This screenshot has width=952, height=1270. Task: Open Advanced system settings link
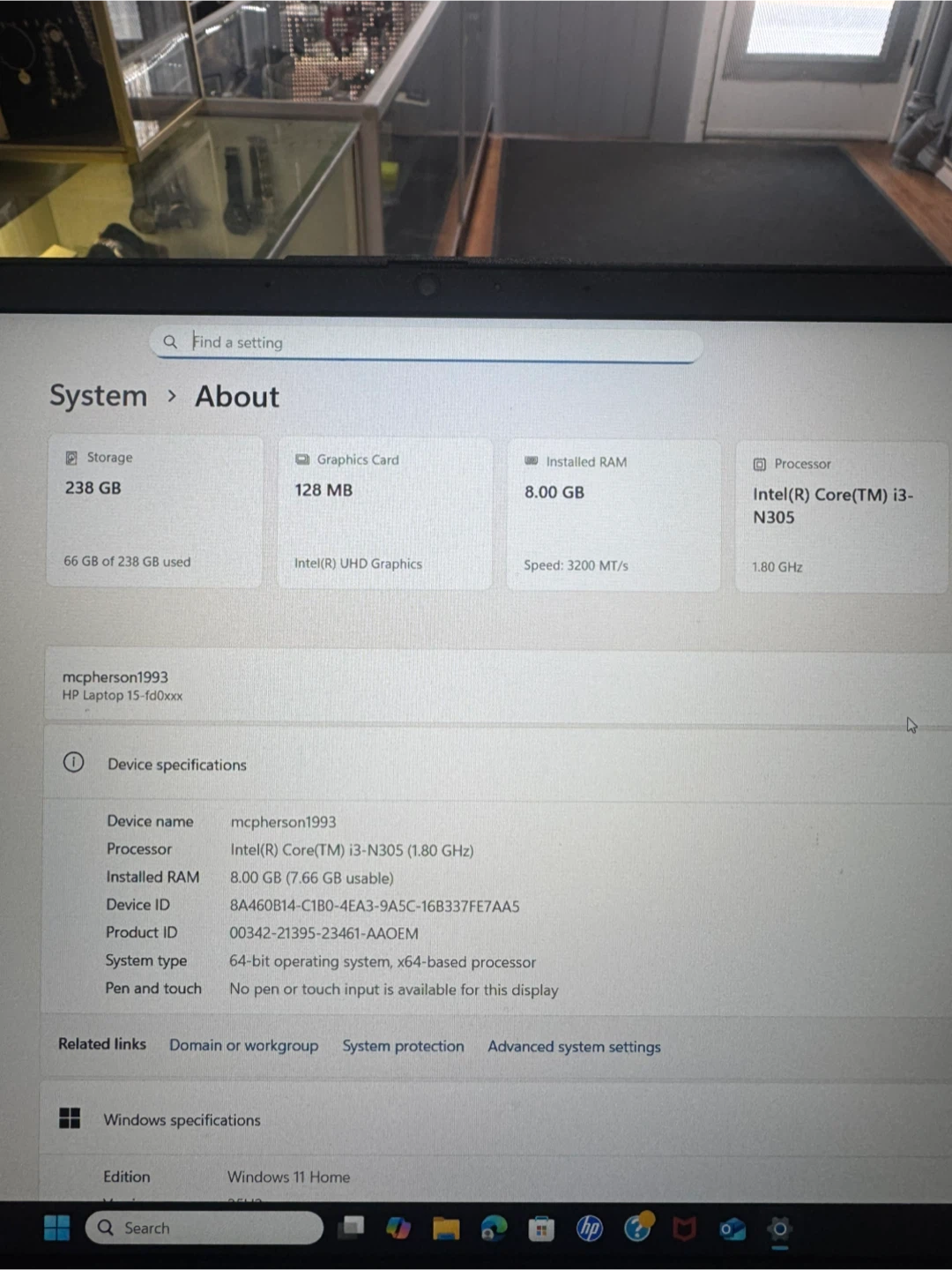click(x=574, y=1047)
